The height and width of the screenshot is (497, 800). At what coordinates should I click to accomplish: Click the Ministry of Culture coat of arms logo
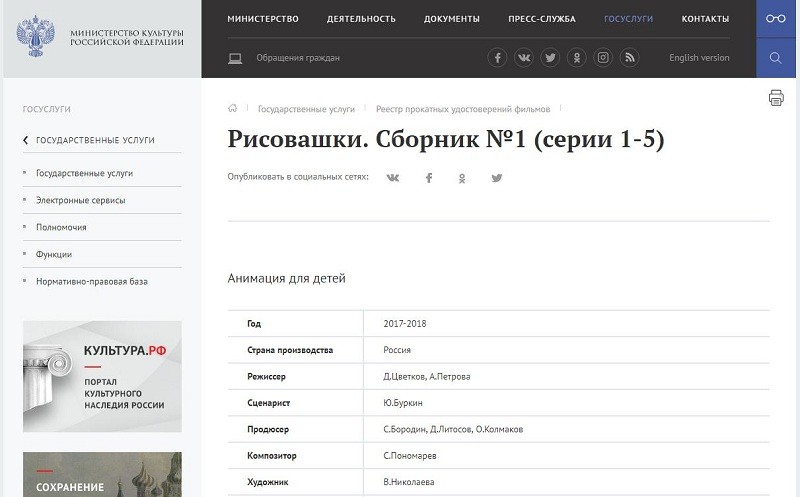click(x=35, y=36)
